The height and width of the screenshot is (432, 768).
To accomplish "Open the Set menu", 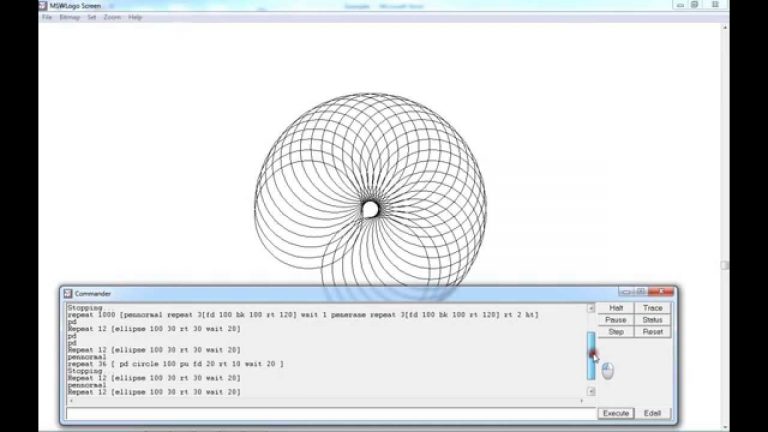I will click(92, 17).
